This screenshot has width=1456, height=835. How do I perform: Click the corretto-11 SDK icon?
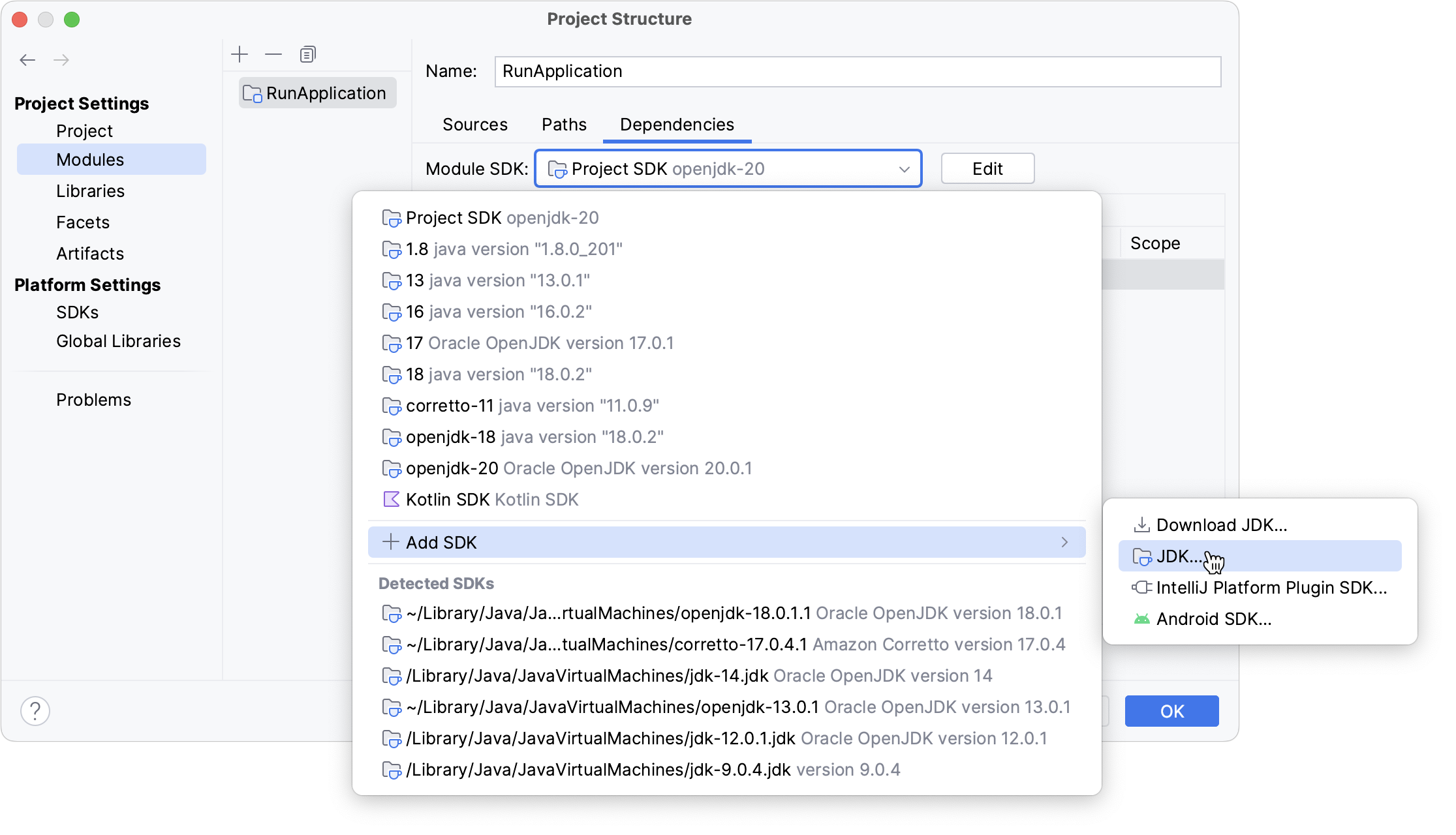pos(390,406)
